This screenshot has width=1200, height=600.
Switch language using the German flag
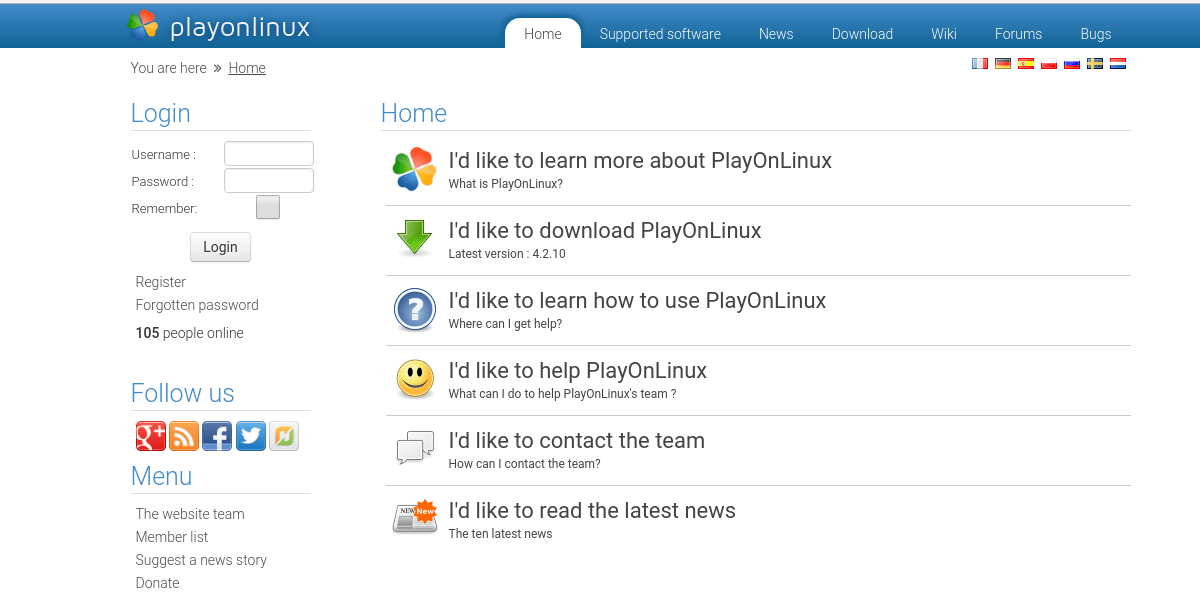coord(1003,63)
